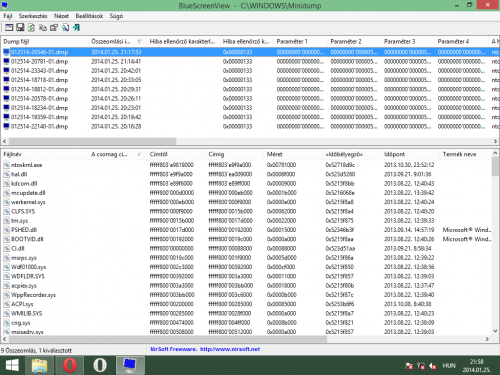Click lower pane horizontal scroll left arrow
This screenshot has height=375, width=500.
click(4, 339)
